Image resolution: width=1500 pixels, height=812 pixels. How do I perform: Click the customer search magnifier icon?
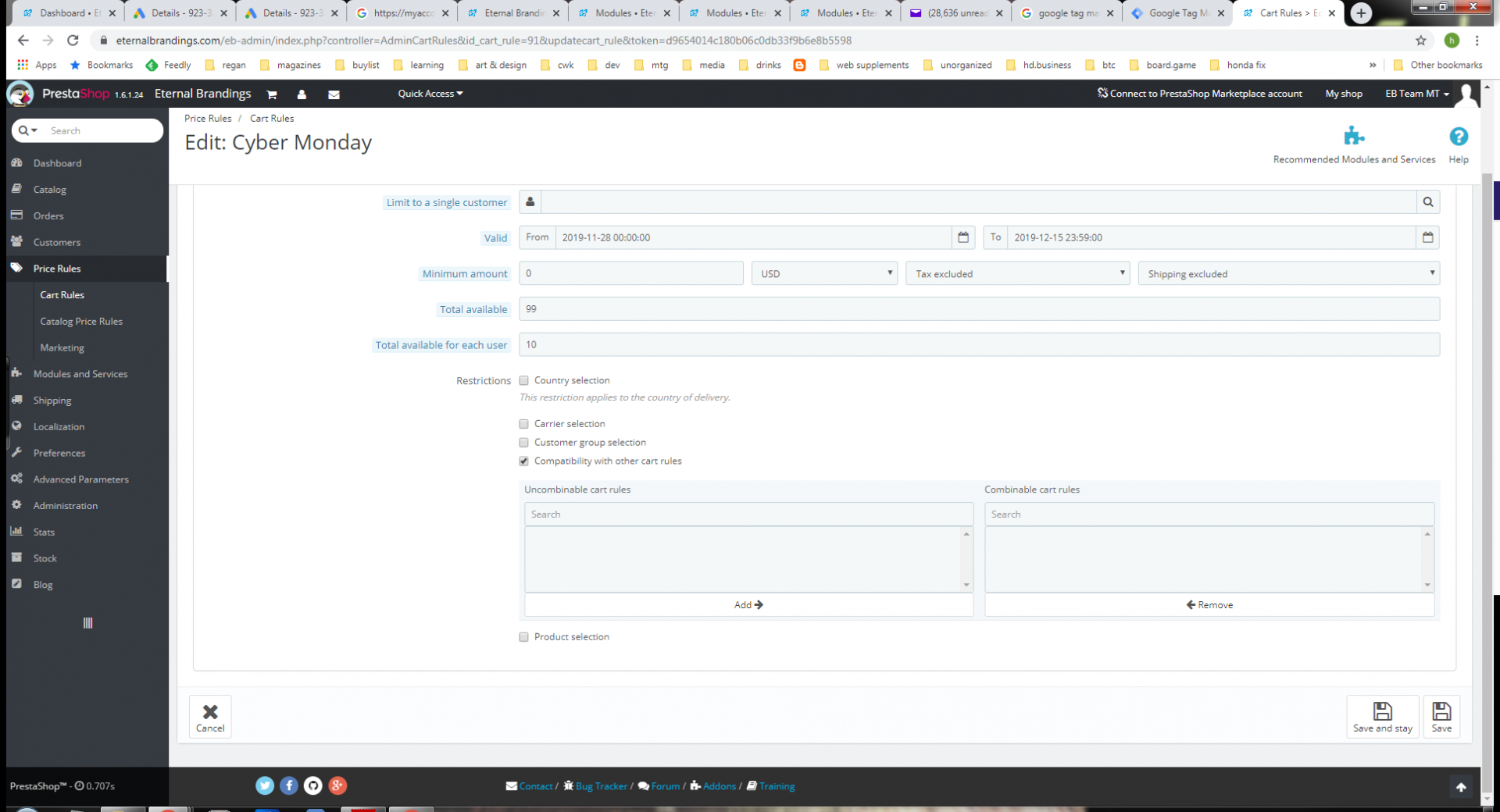(x=1428, y=202)
